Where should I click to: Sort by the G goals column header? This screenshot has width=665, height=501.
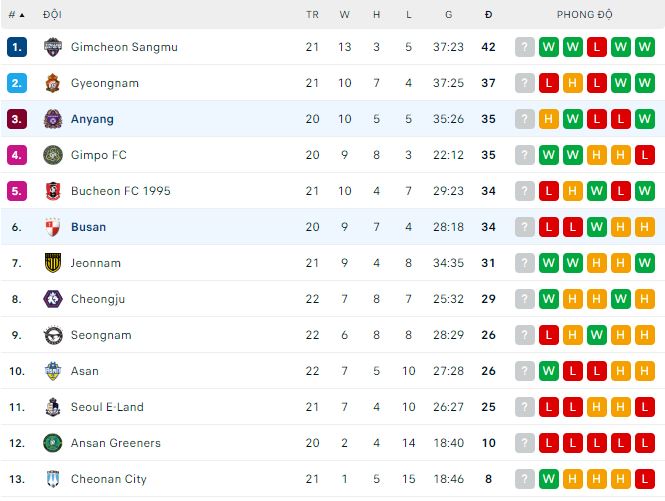point(449,15)
